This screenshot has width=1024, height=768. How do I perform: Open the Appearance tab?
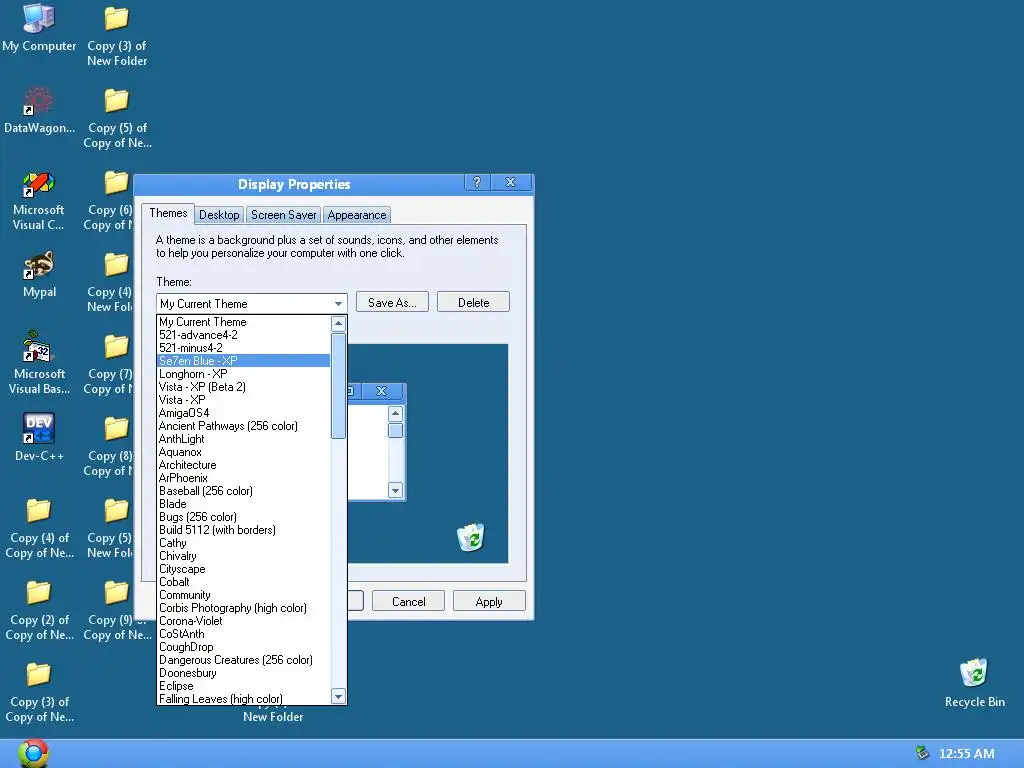(357, 215)
